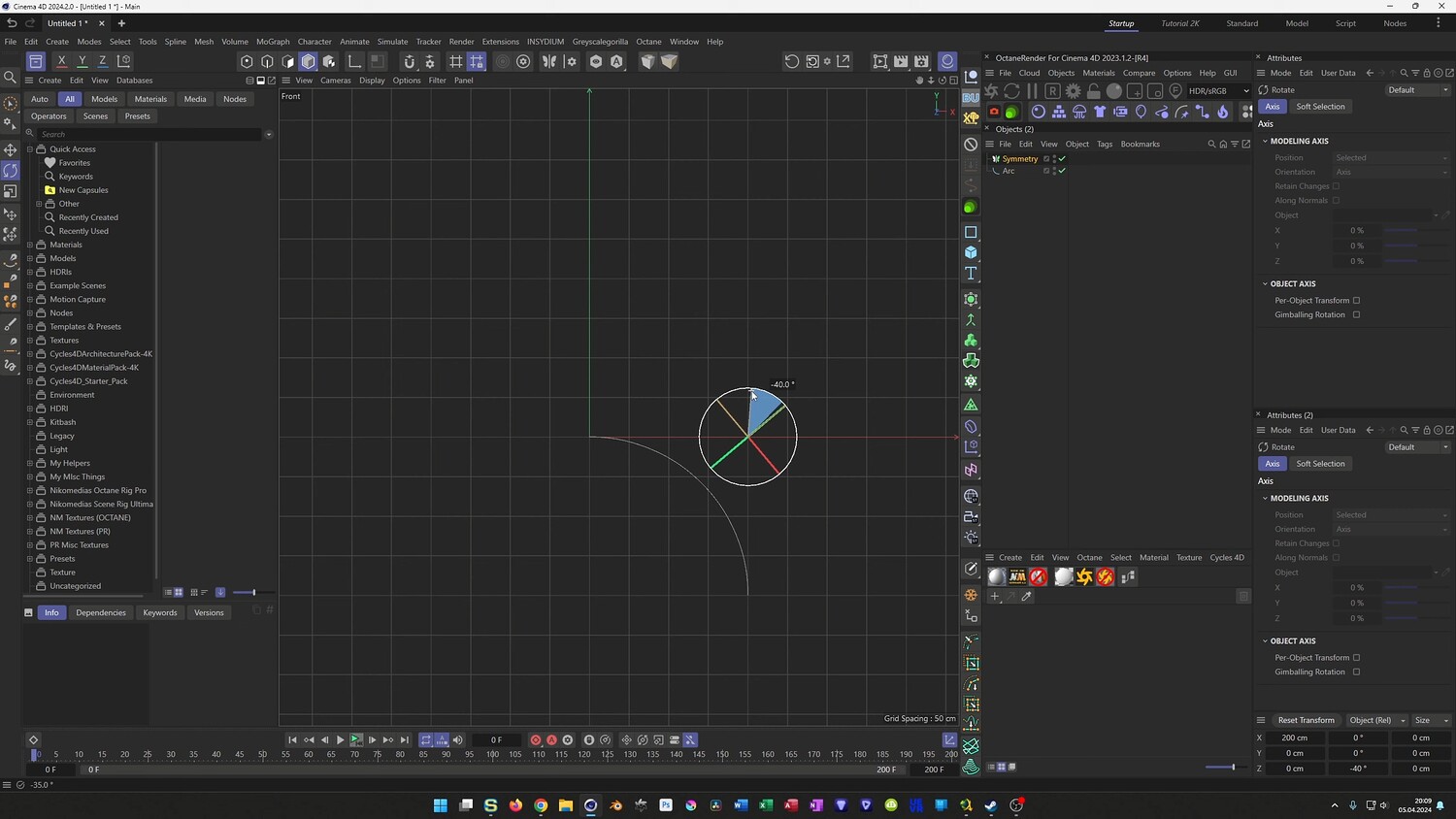Open the search magnifier on left toolbar
This screenshot has width=1456, height=819.
click(11, 77)
